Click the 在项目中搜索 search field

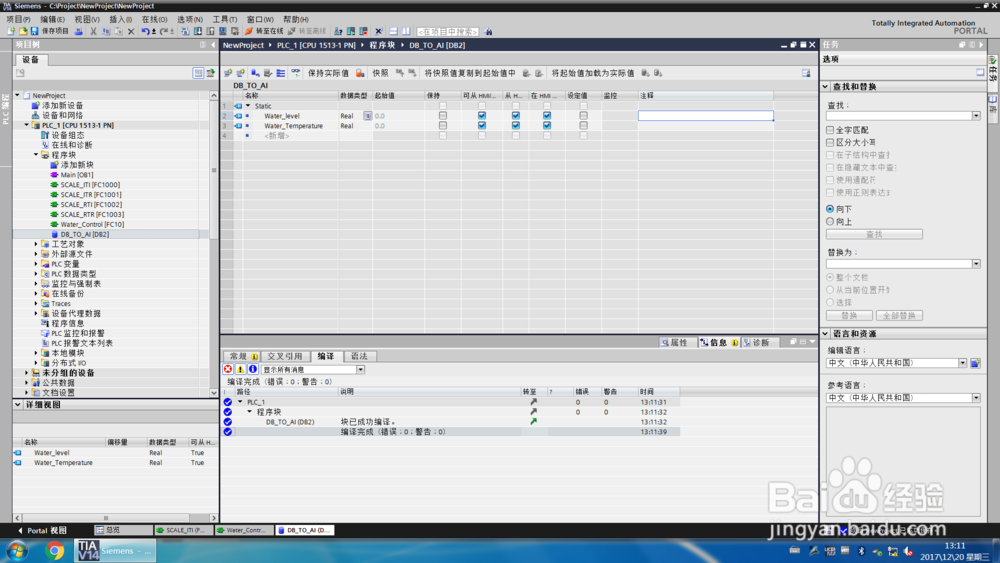coord(448,31)
